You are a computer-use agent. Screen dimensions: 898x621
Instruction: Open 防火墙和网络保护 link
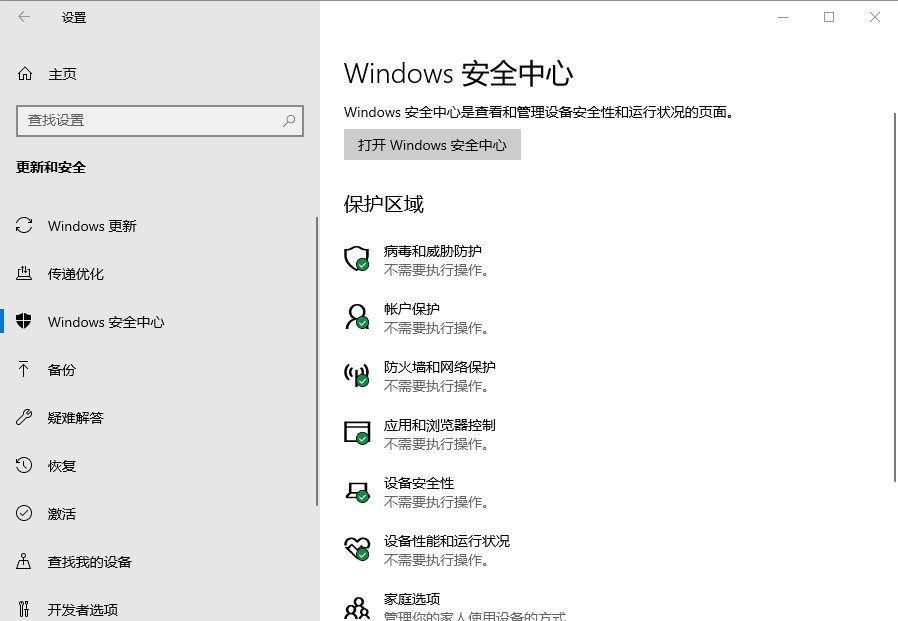(x=439, y=367)
